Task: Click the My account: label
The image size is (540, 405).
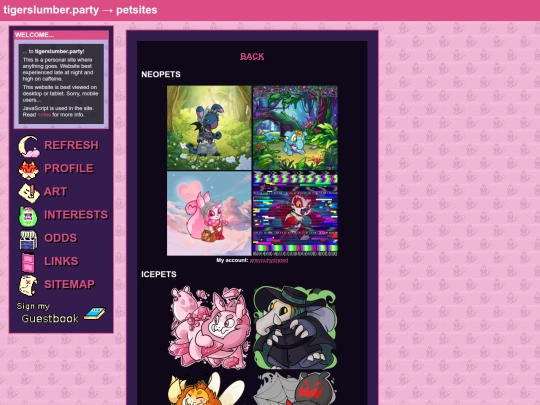Action: [232, 260]
